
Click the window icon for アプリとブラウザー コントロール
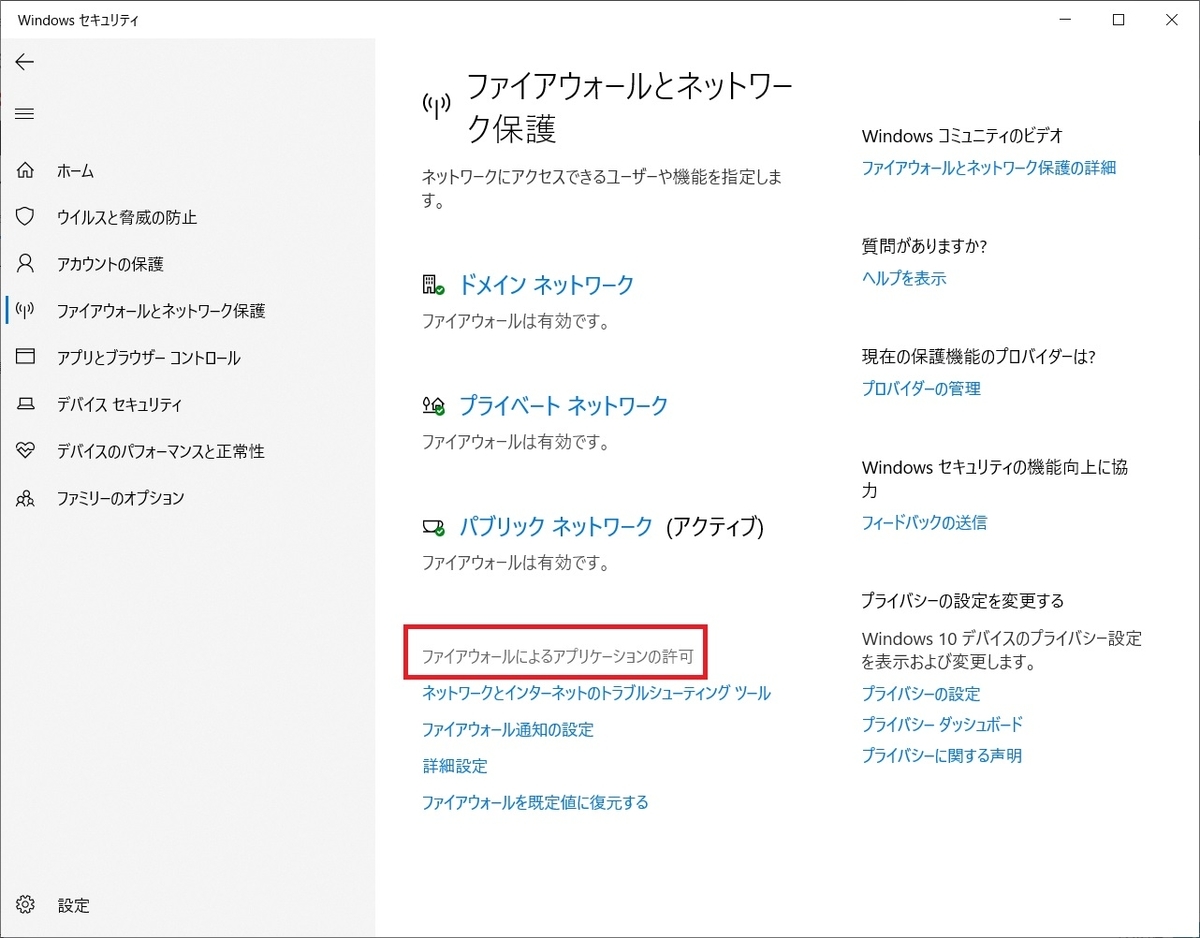coord(26,357)
